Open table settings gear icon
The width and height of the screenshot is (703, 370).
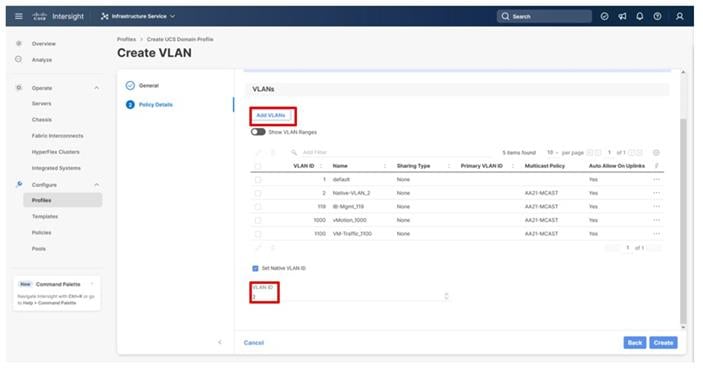pos(656,152)
